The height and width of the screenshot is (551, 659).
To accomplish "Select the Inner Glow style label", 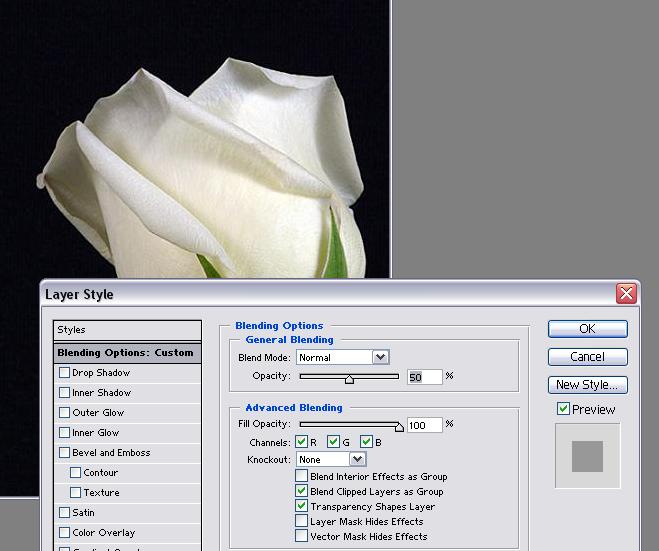I will point(96,432).
